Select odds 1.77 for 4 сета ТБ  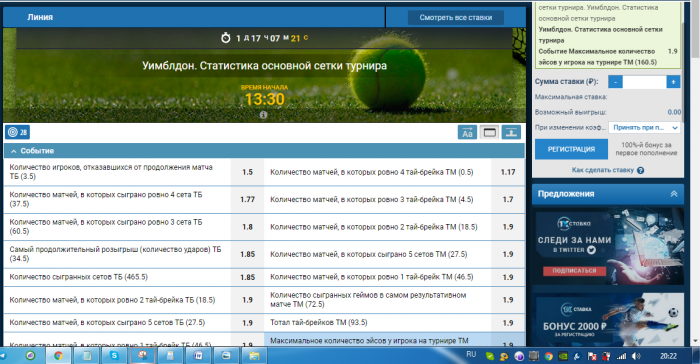247,199
